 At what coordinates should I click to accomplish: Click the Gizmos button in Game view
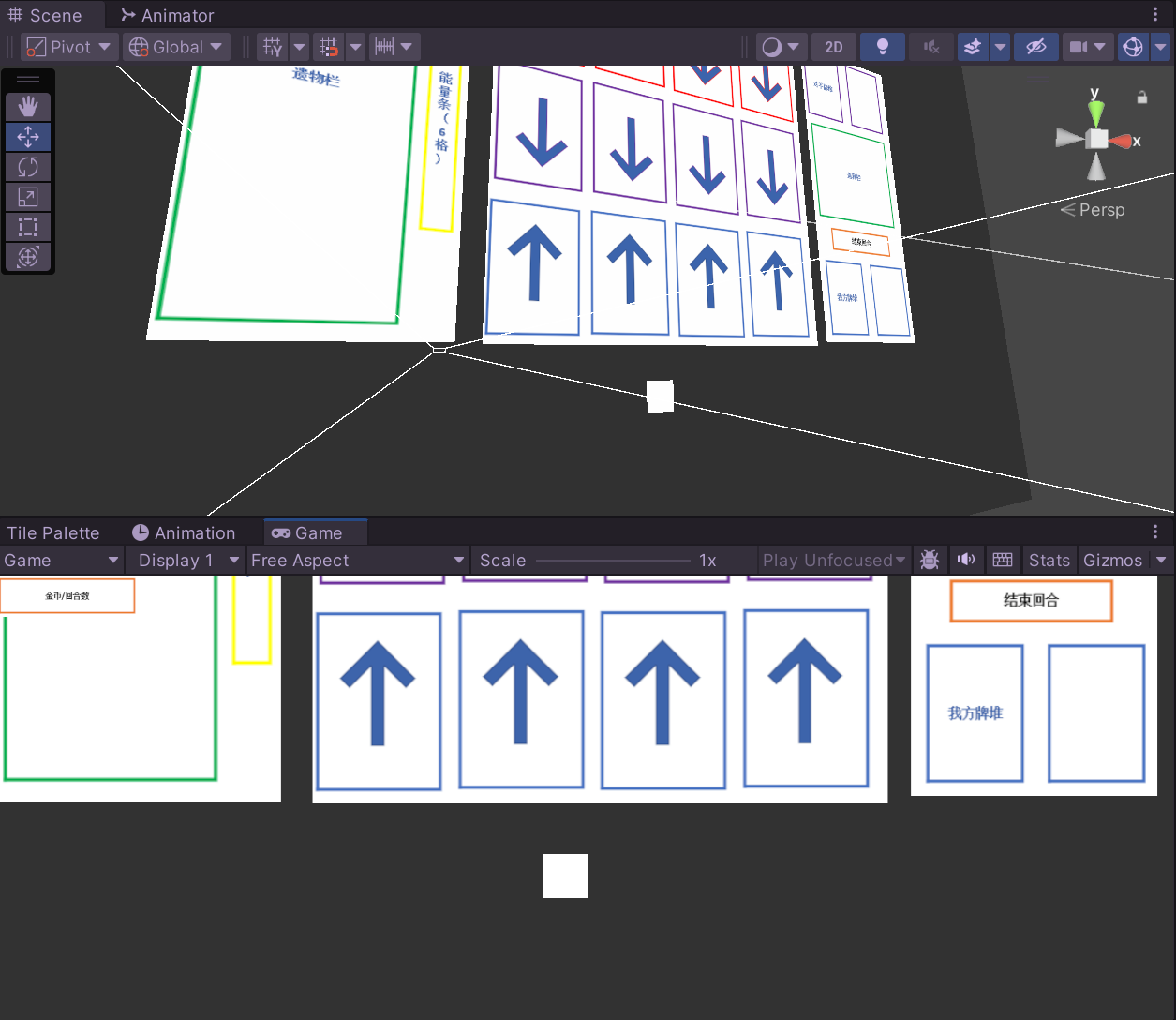(x=1112, y=560)
